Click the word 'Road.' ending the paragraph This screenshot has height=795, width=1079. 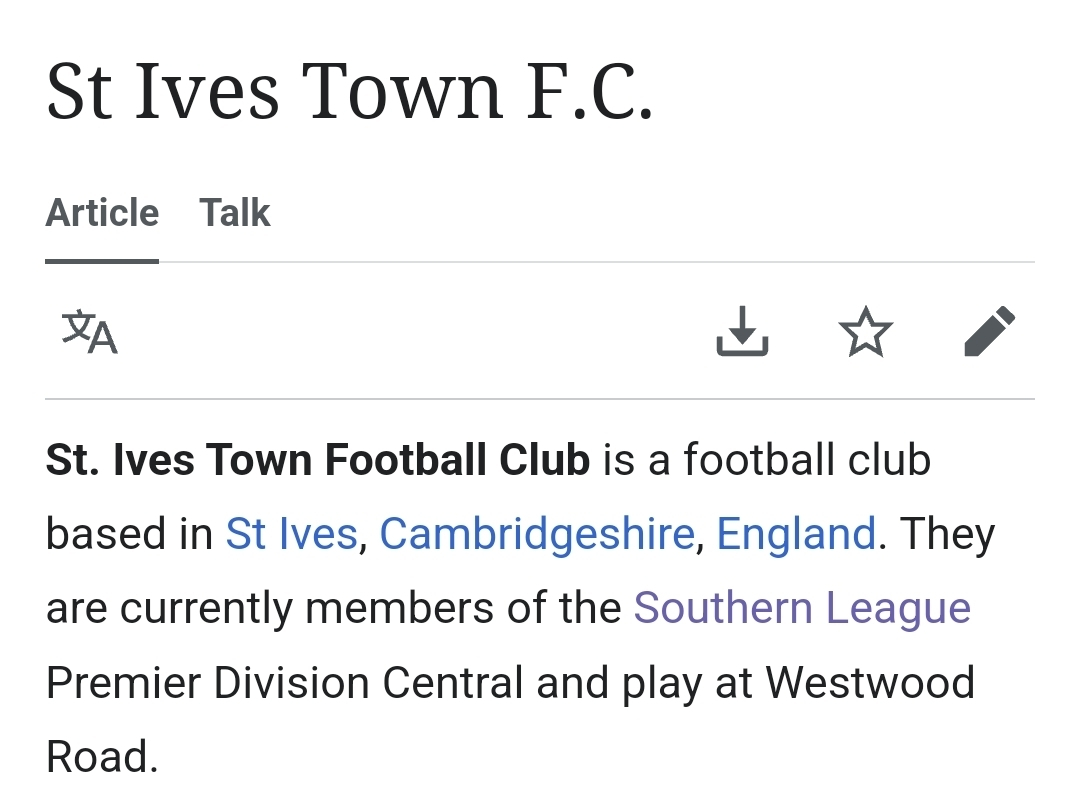[102, 757]
